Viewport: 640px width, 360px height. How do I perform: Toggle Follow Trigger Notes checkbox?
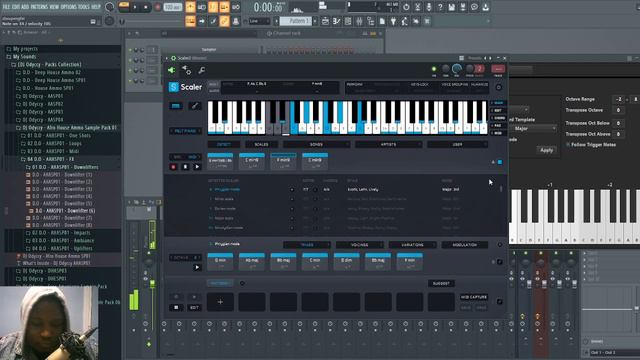tap(568, 145)
